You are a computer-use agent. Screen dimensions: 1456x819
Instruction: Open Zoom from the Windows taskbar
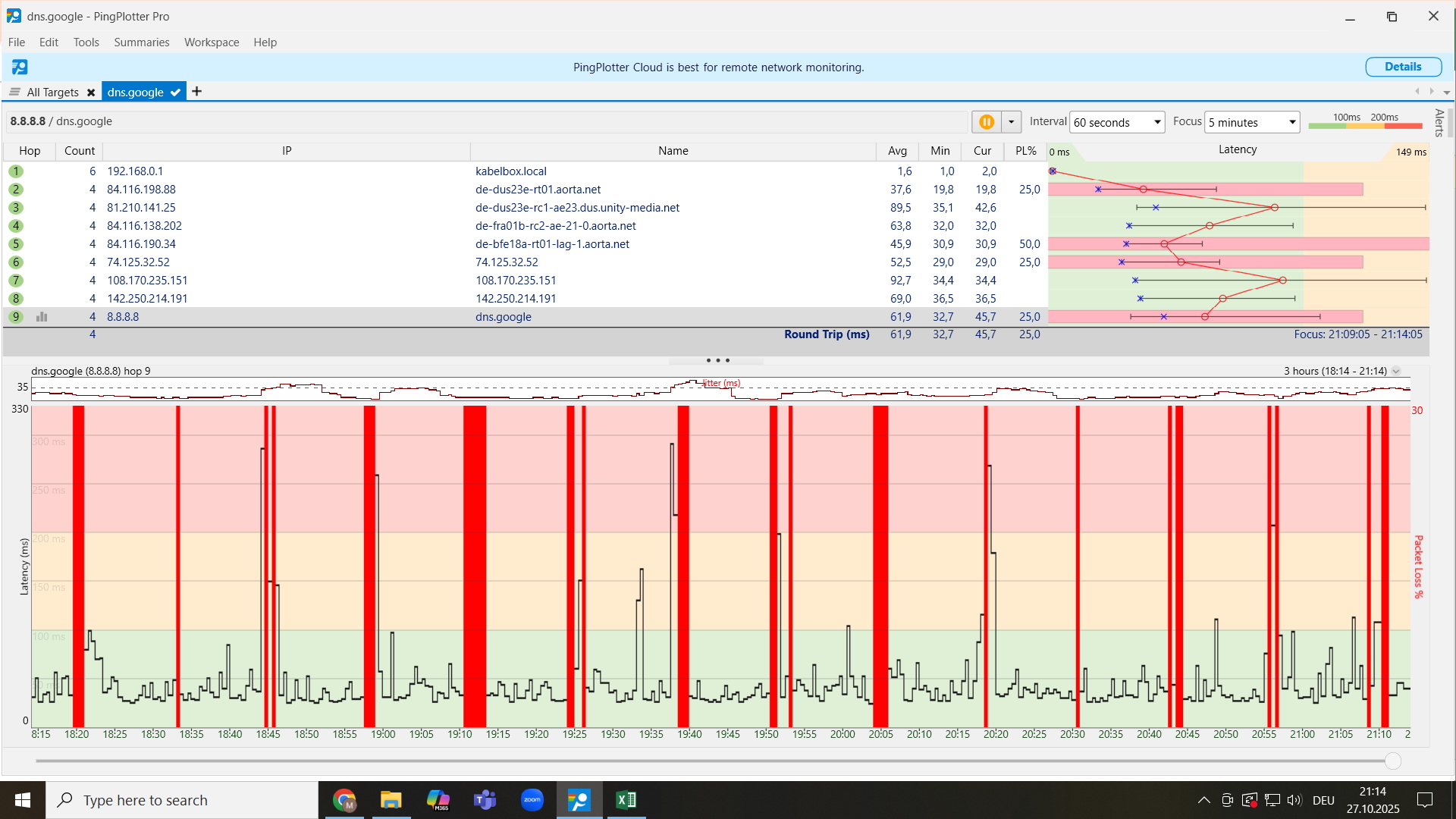(x=532, y=800)
